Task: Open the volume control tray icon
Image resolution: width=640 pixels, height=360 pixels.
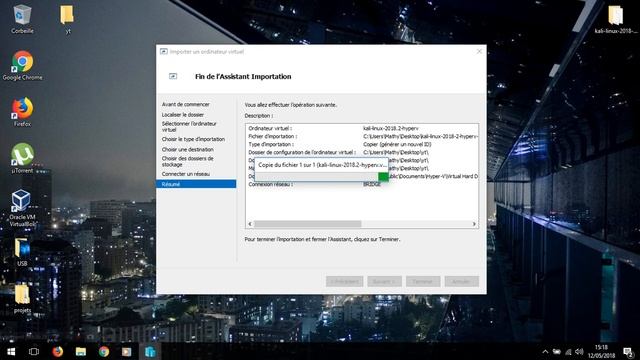Action: [579, 351]
